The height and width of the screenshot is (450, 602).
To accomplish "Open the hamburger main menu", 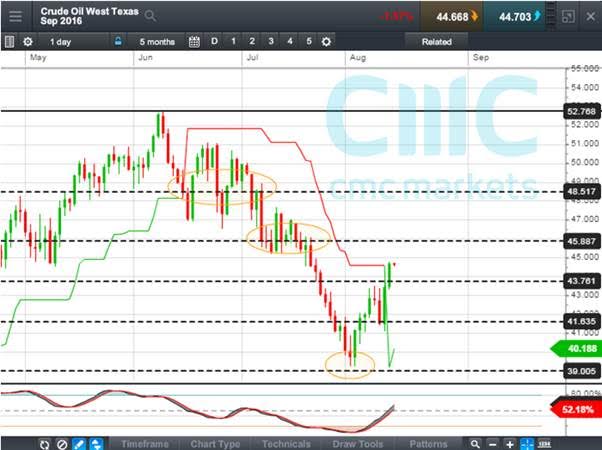I will (15, 17).
